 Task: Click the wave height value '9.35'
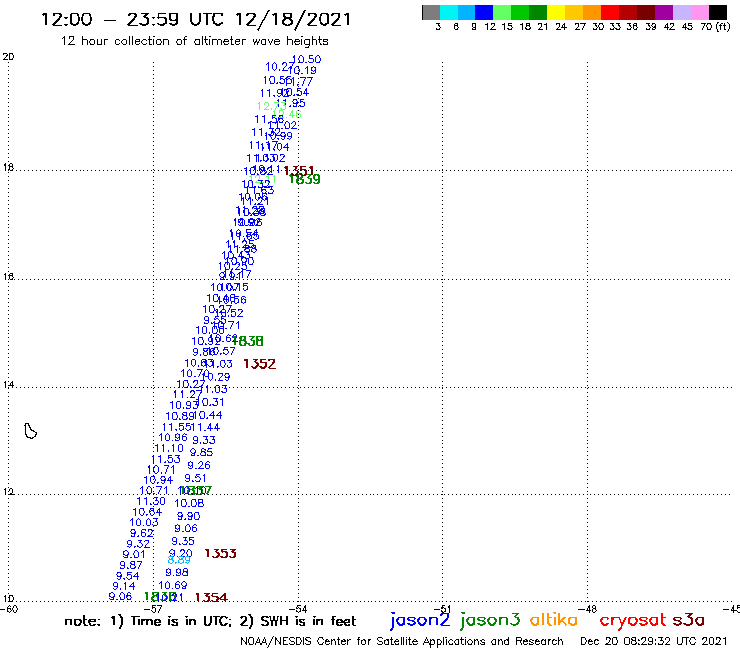(183, 541)
